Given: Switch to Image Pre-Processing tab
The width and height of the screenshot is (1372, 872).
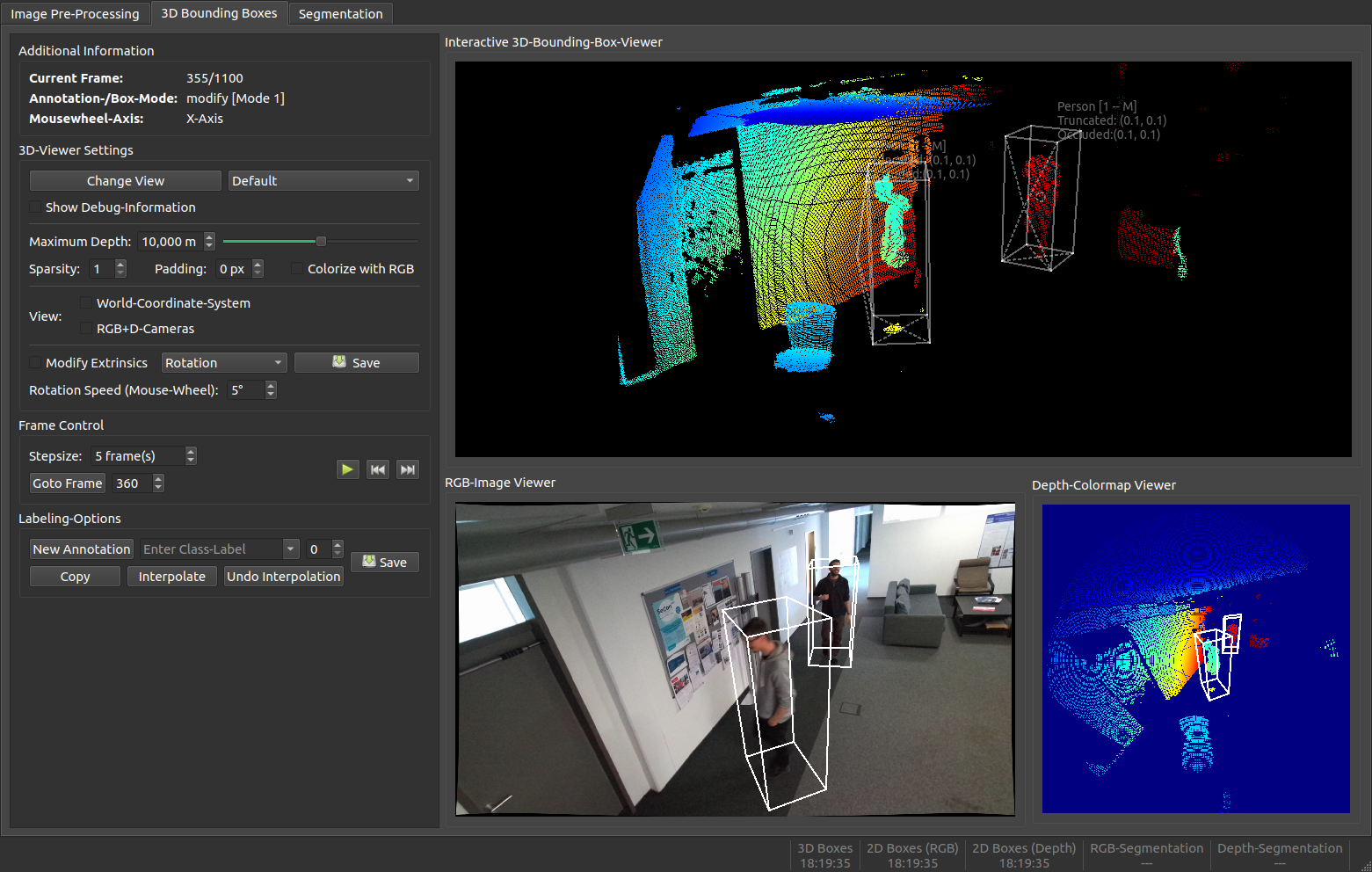Looking at the screenshot, I should [75, 13].
